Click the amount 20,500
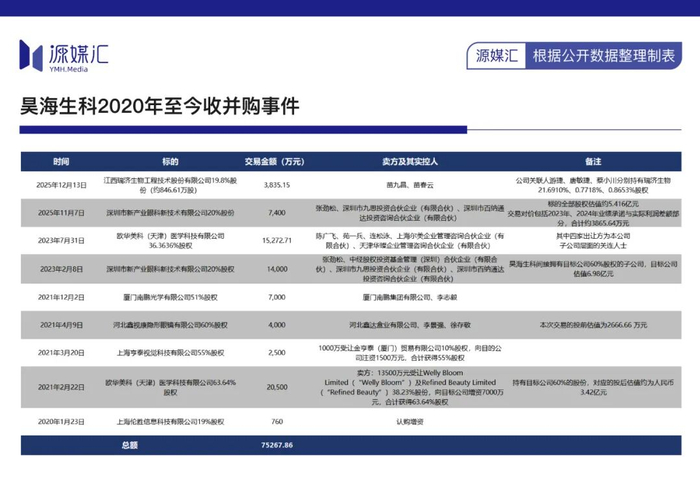 coord(277,387)
